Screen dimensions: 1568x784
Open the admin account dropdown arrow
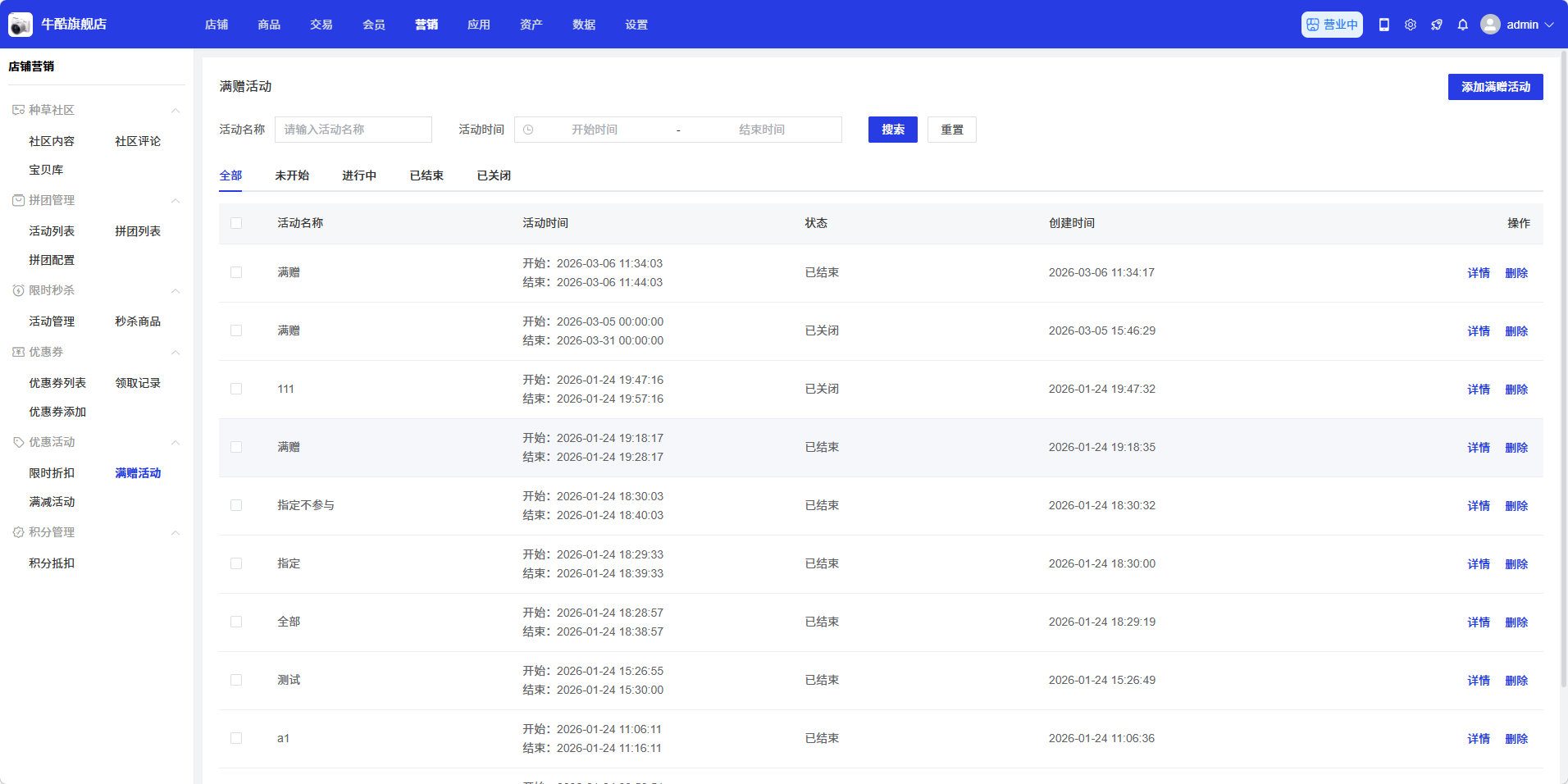pyautogui.click(x=1549, y=25)
